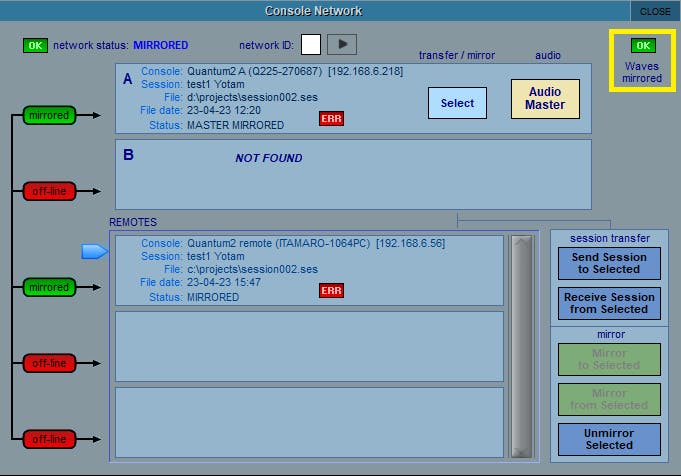The image size is (681, 476).
Task: Click the top green mirrored status label
Action: point(49,116)
